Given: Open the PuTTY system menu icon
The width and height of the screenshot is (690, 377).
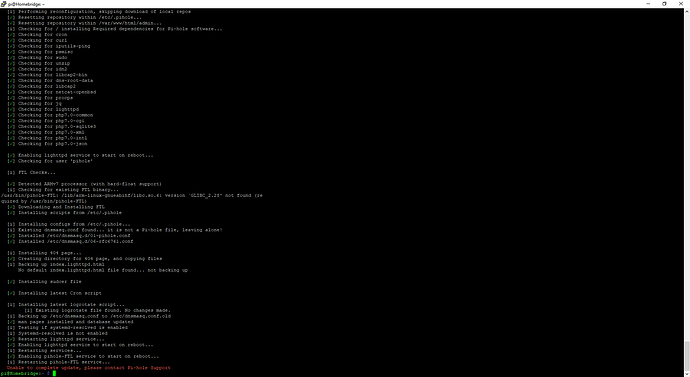Looking at the screenshot, I should coord(4,4).
